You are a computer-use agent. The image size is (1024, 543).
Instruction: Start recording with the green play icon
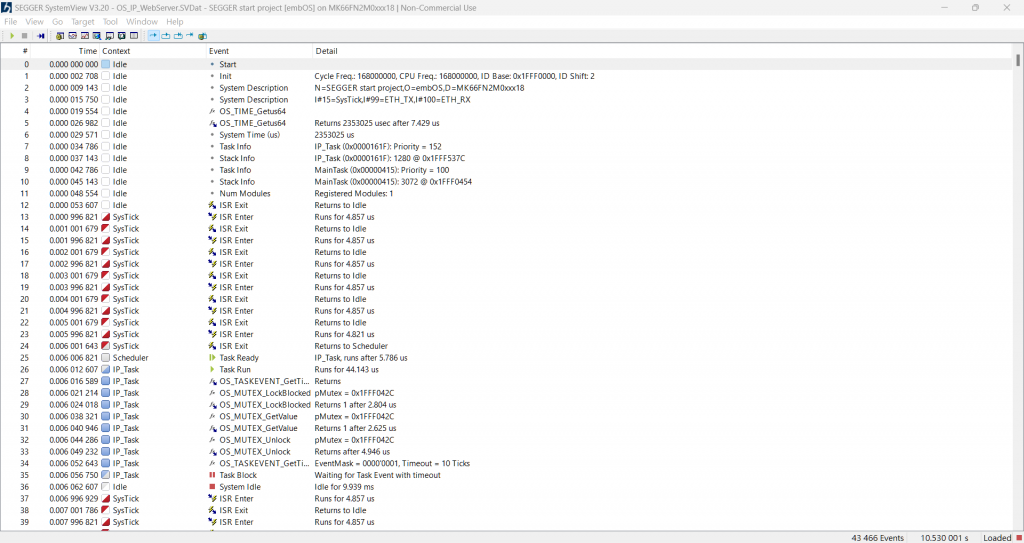[x=12, y=36]
